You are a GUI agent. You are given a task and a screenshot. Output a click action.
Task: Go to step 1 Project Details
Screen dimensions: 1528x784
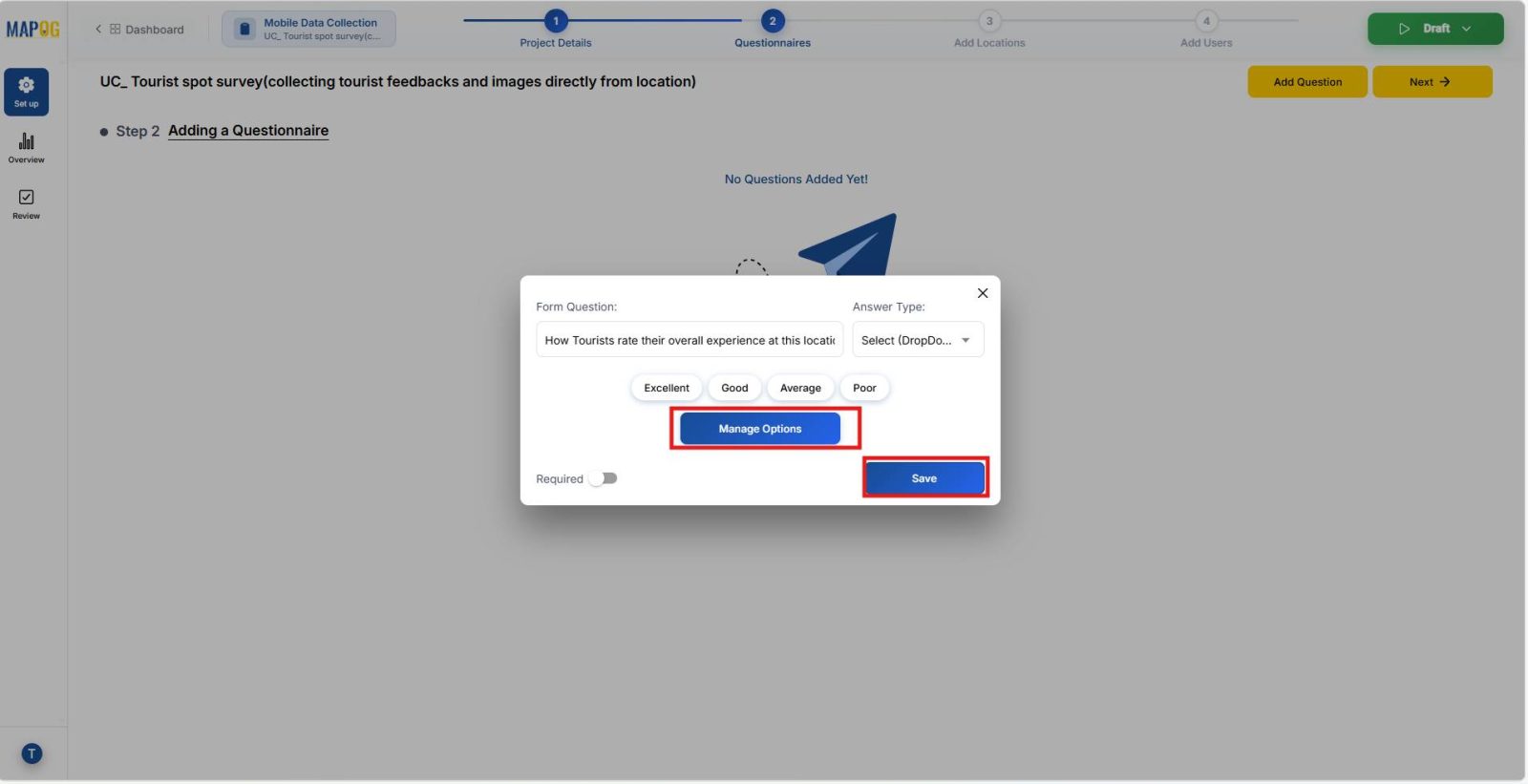[x=556, y=21]
